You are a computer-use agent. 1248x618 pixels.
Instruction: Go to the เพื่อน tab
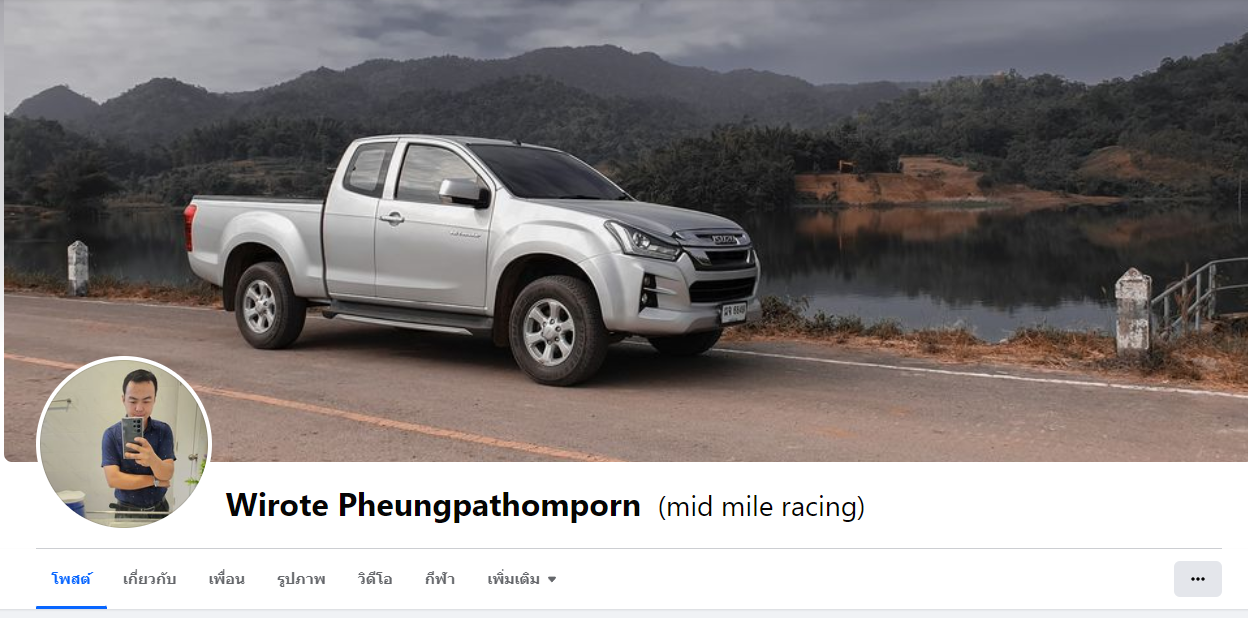[226, 579]
